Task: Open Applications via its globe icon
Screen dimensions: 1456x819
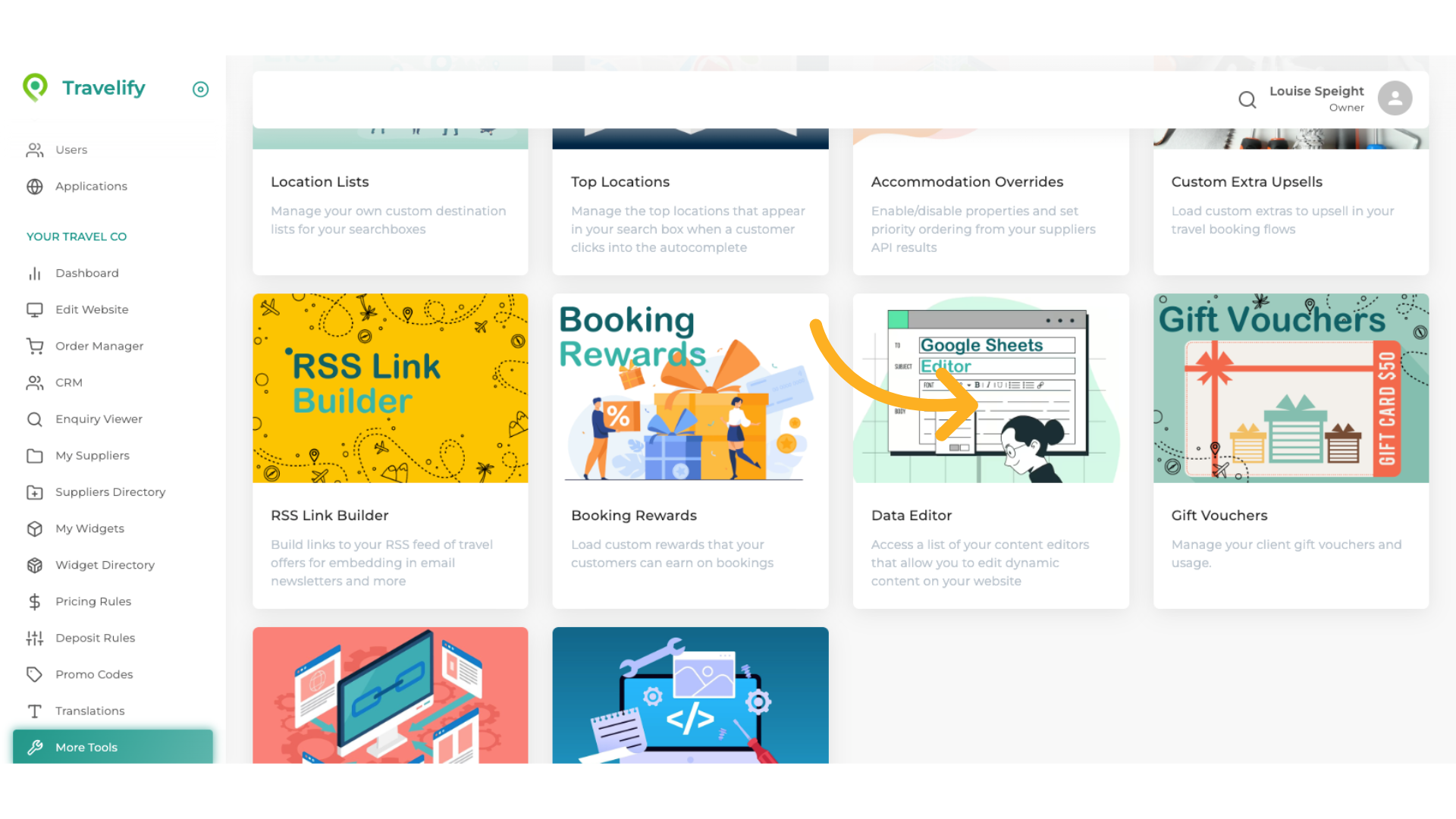Action: coord(35,187)
